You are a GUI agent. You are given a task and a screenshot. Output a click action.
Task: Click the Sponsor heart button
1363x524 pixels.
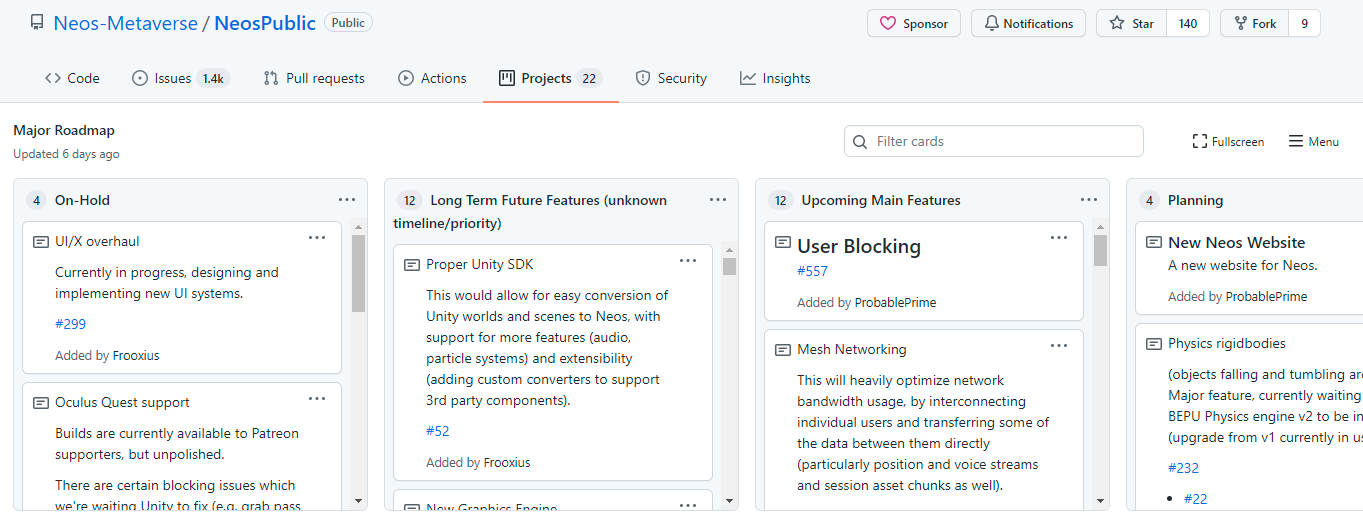(914, 23)
